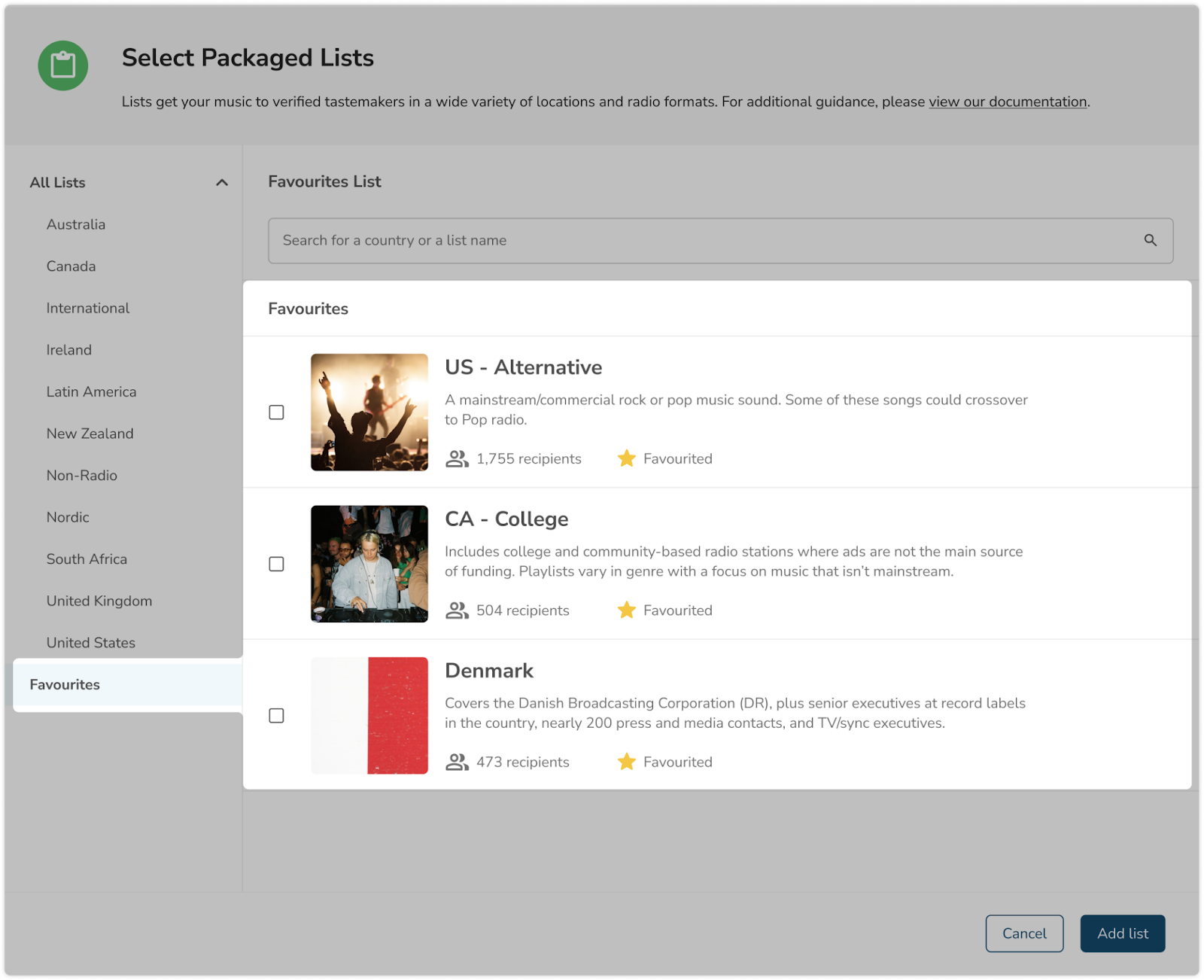Open the Favourites sidebar item
The image size is (1204, 980).
click(65, 684)
